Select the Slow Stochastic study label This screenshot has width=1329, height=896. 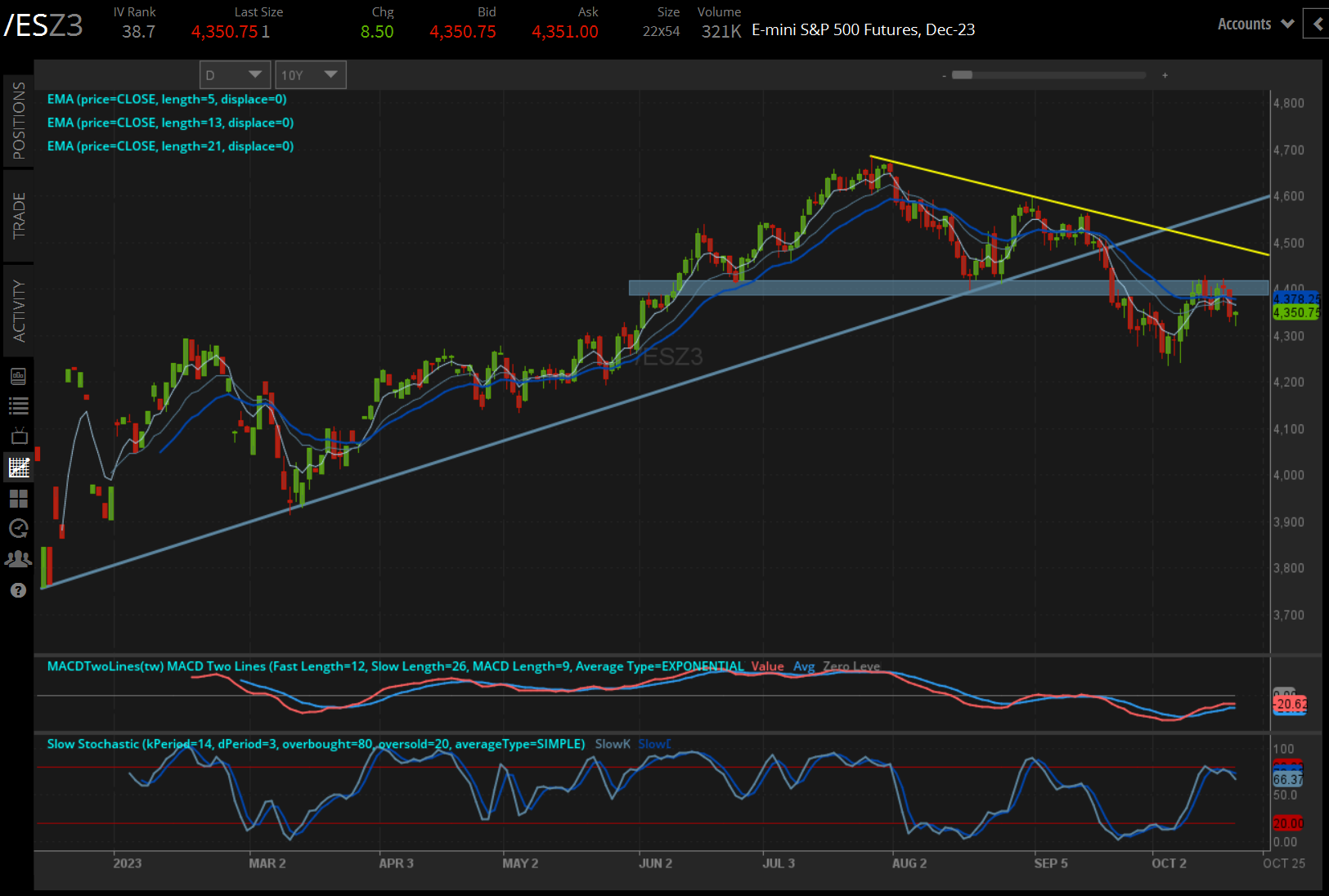tap(316, 744)
